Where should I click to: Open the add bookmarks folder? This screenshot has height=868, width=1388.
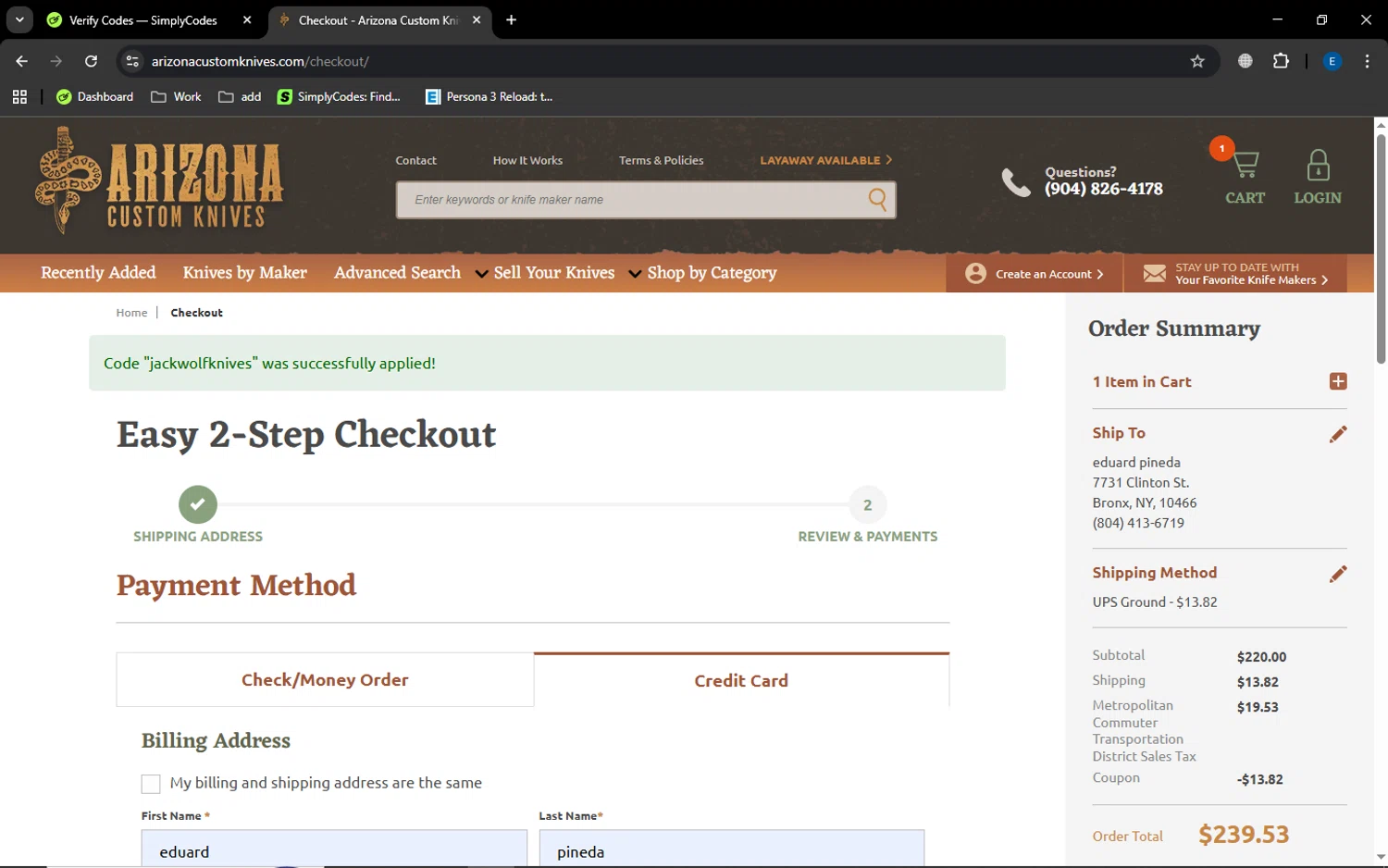(240, 96)
